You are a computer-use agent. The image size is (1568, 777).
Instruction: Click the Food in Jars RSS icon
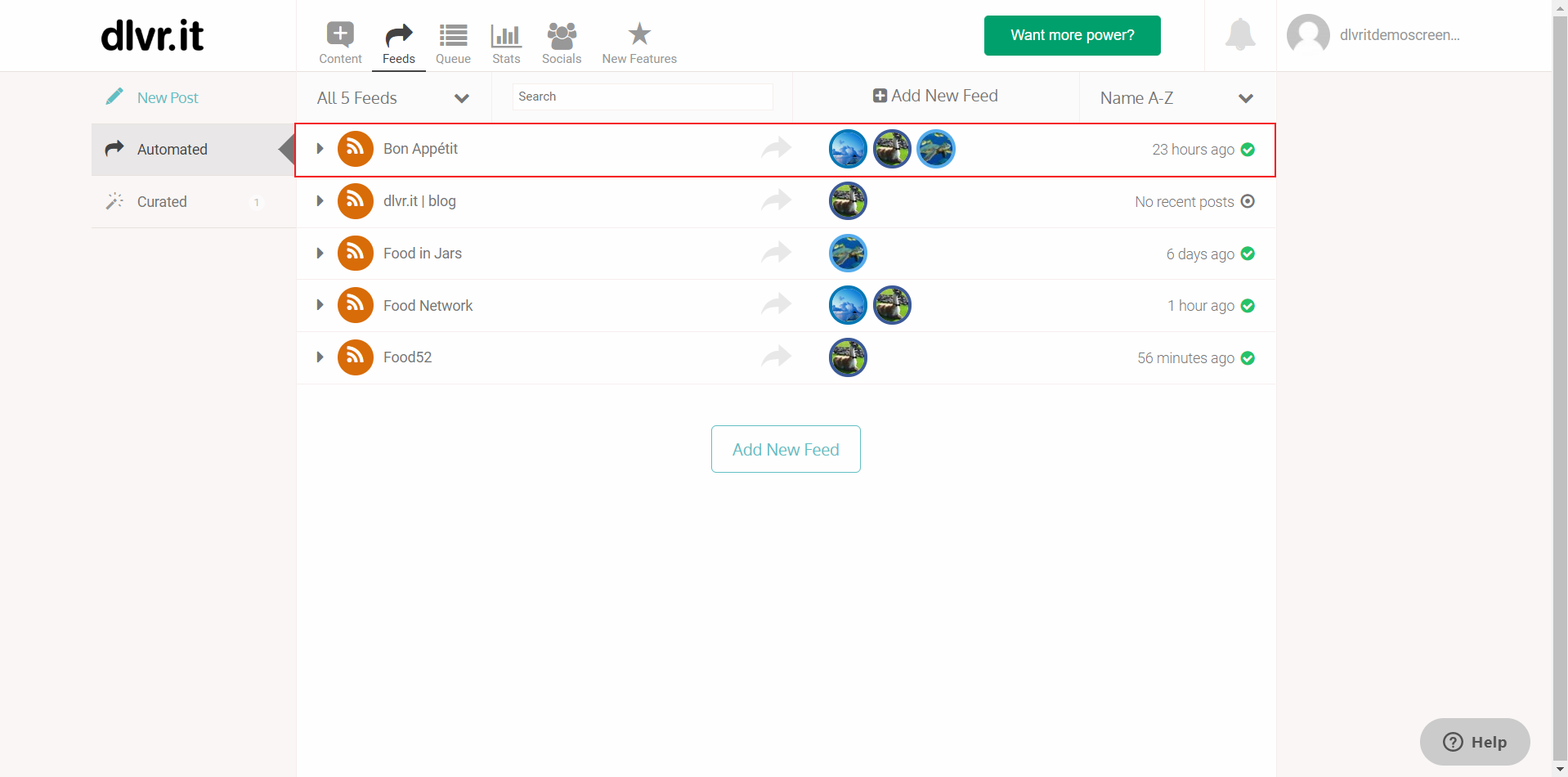(x=356, y=254)
